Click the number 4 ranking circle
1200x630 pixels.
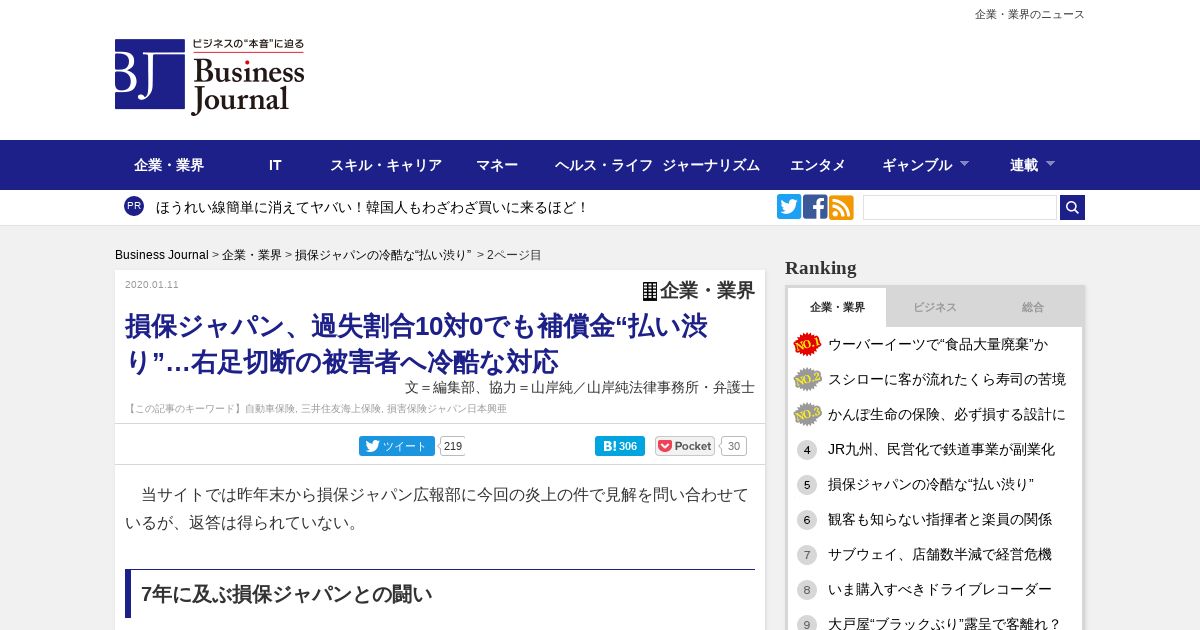pyautogui.click(x=807, y=450)
